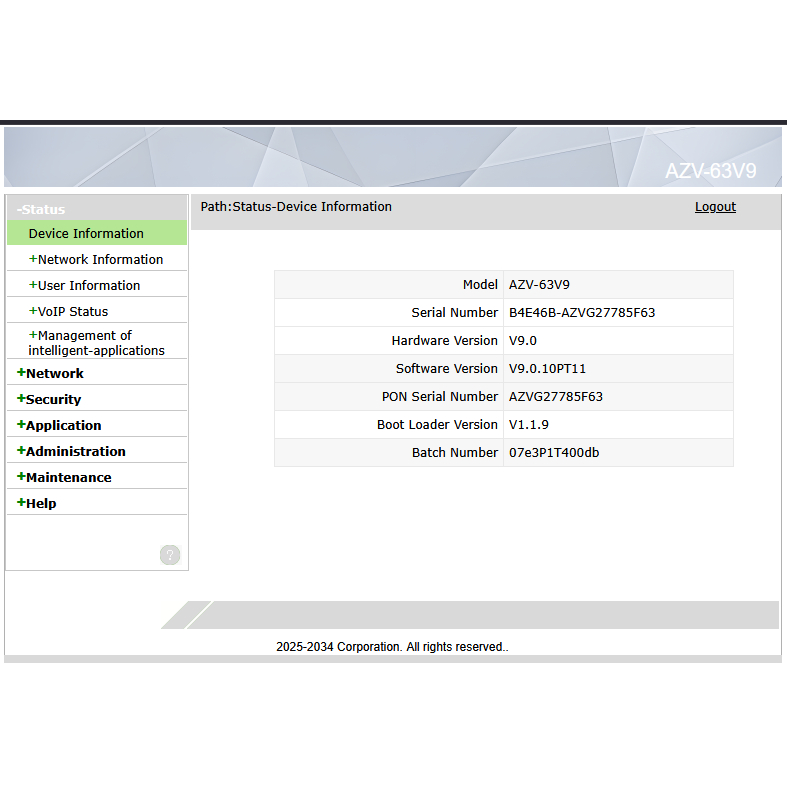Open the VoIP Status submenu
Viewport: 787px width, 787px height.
tap(71, 312)
